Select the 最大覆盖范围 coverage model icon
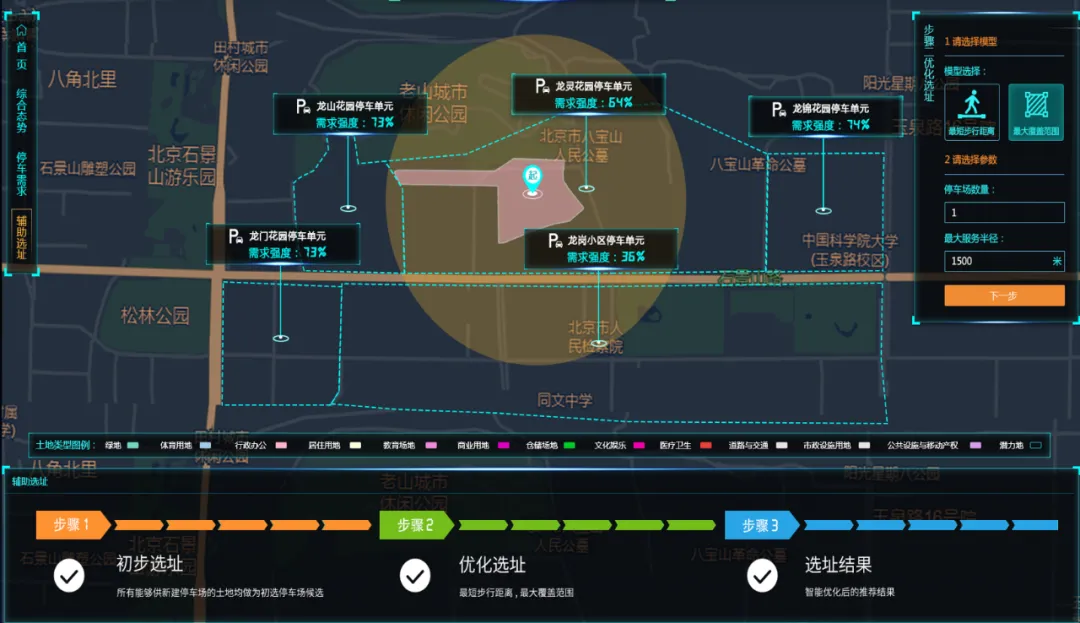 click(x=1035, y=110)
